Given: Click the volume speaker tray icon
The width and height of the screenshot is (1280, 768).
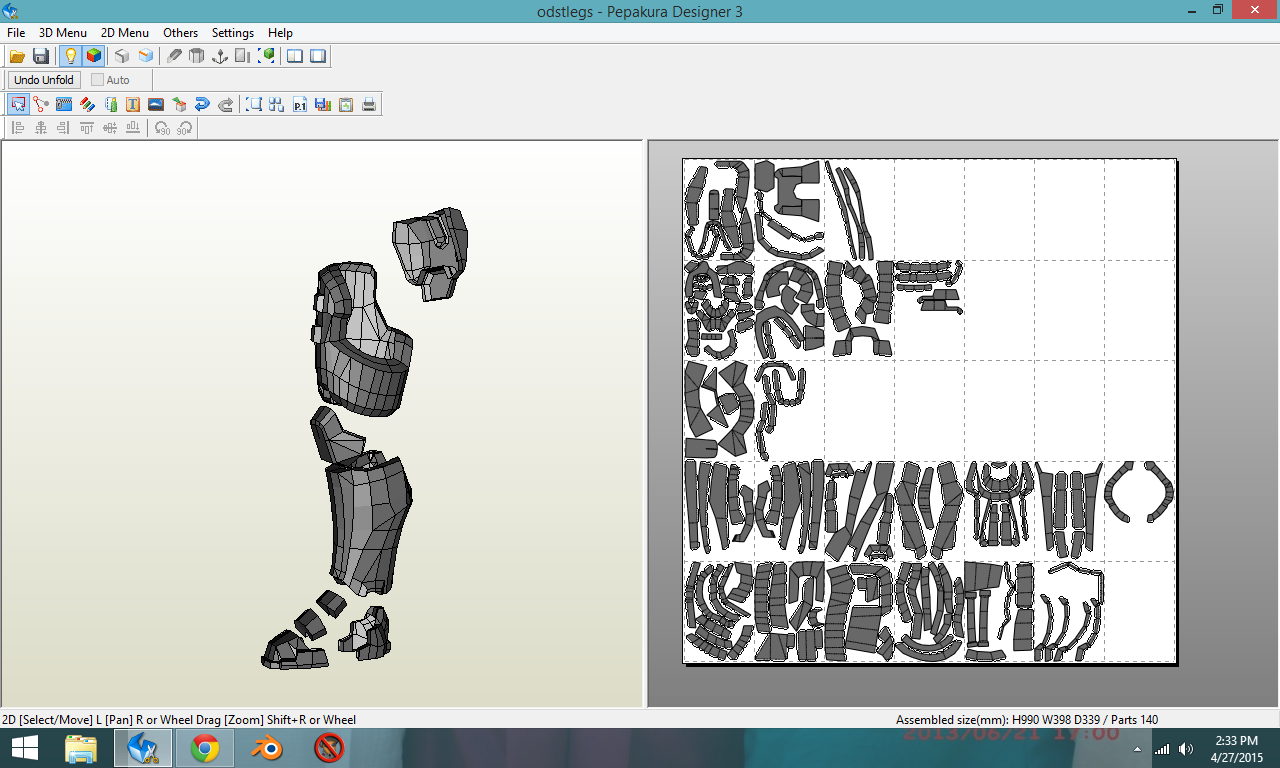Looking at the screenshot, I should point(1186,749).
